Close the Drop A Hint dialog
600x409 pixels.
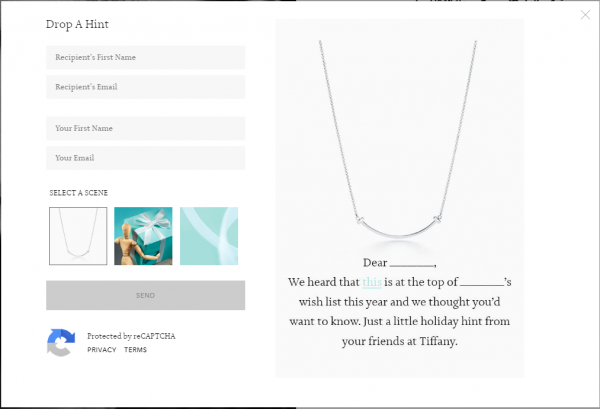click(585, 15)
